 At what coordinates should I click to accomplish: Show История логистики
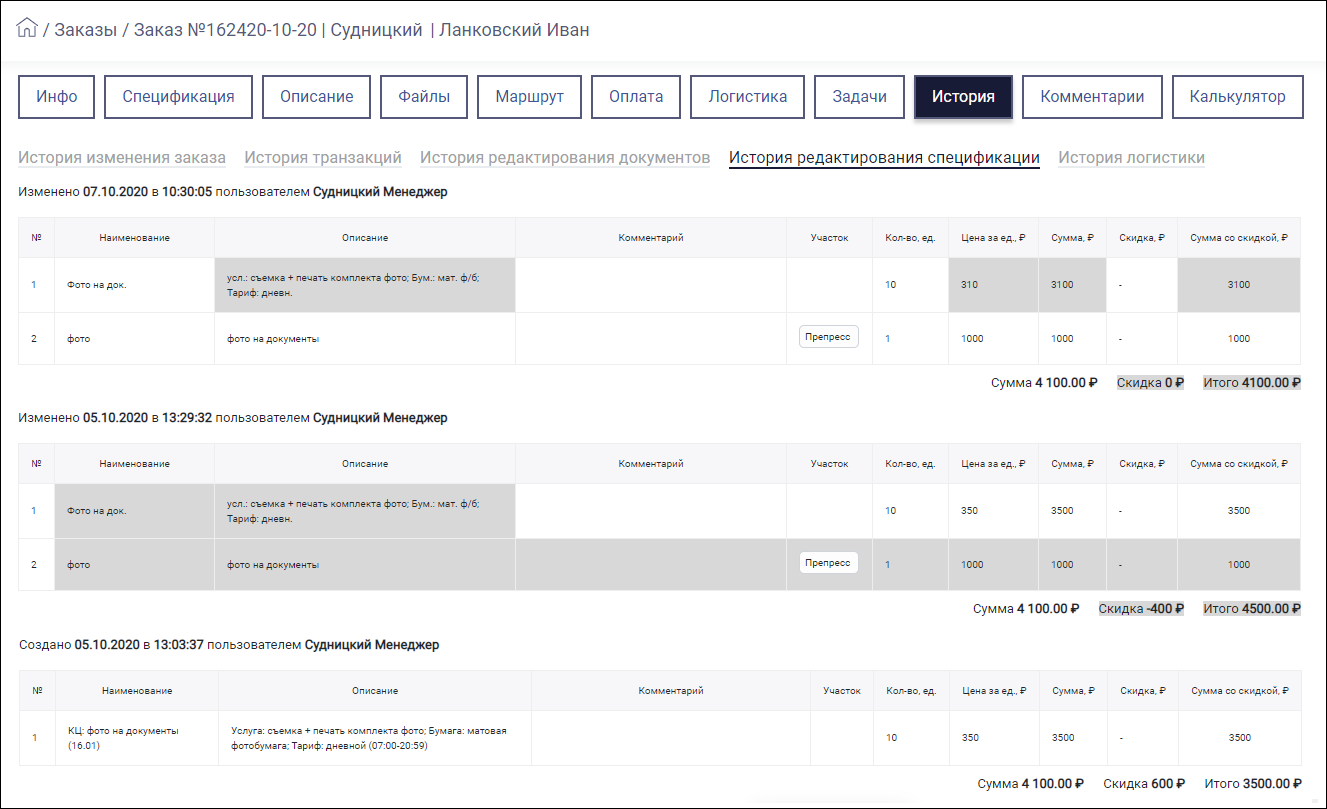point(1131,158)
